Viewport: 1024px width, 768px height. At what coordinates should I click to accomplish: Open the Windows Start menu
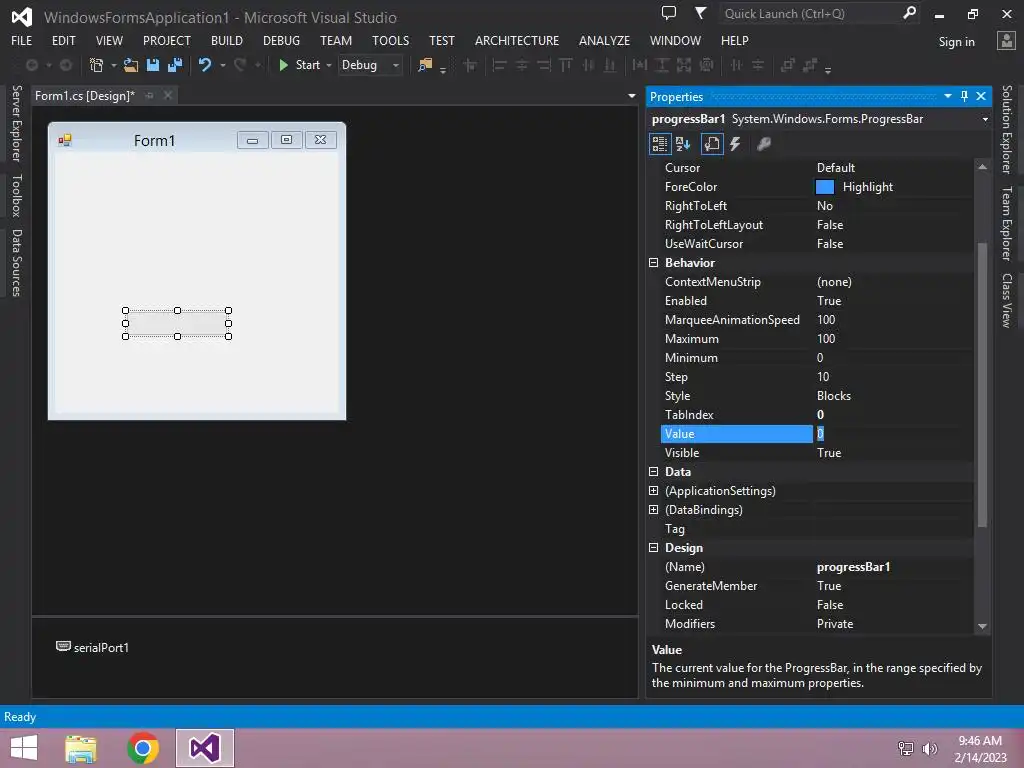24,748
